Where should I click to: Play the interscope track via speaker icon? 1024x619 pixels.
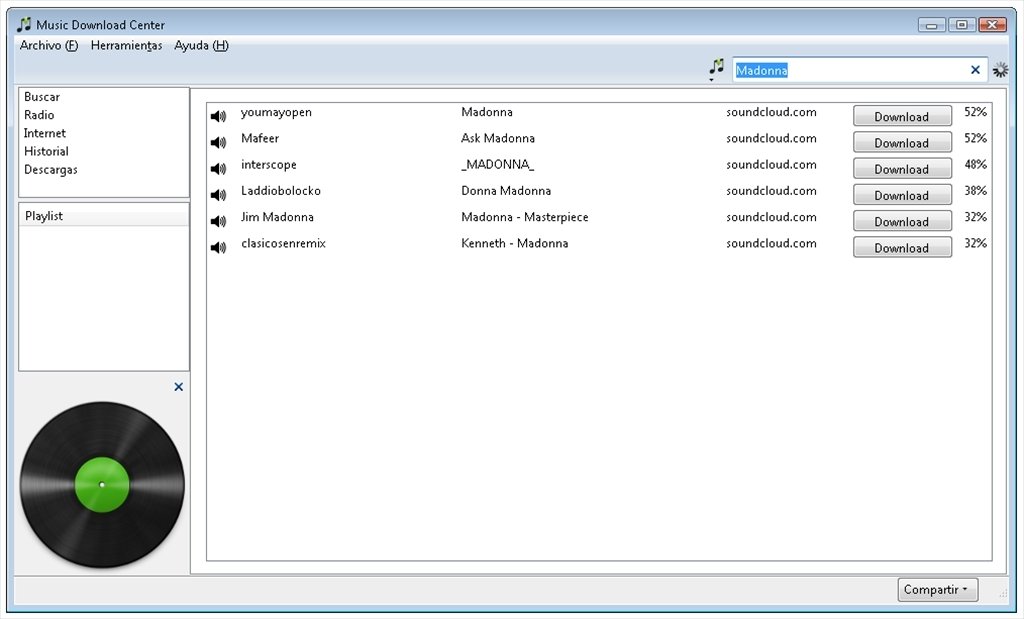218,168
